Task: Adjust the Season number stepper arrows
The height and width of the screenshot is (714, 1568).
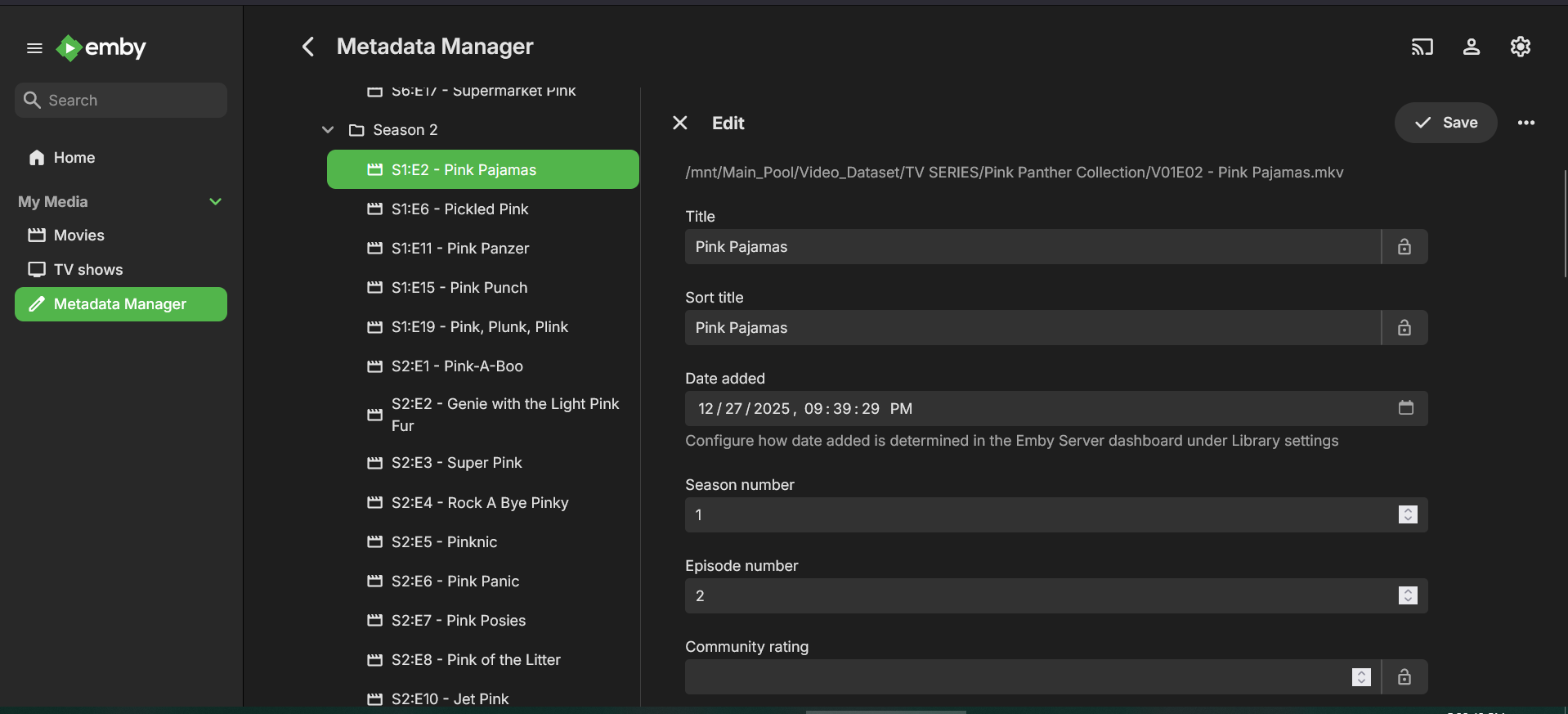Action: pyautogui.click(x=1407, y=514)
